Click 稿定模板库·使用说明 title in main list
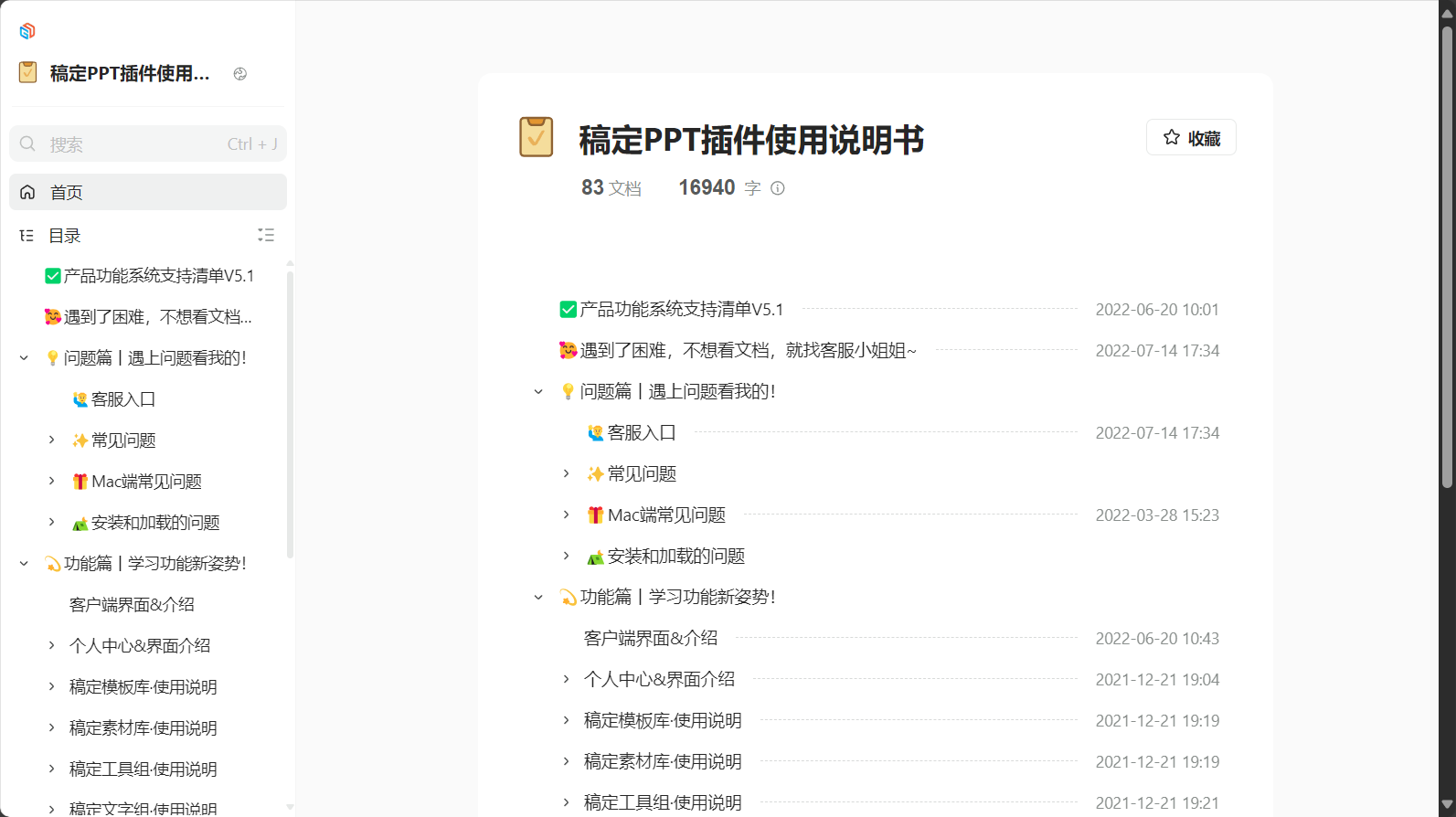 pyautogui.click(x=663, y=721)
